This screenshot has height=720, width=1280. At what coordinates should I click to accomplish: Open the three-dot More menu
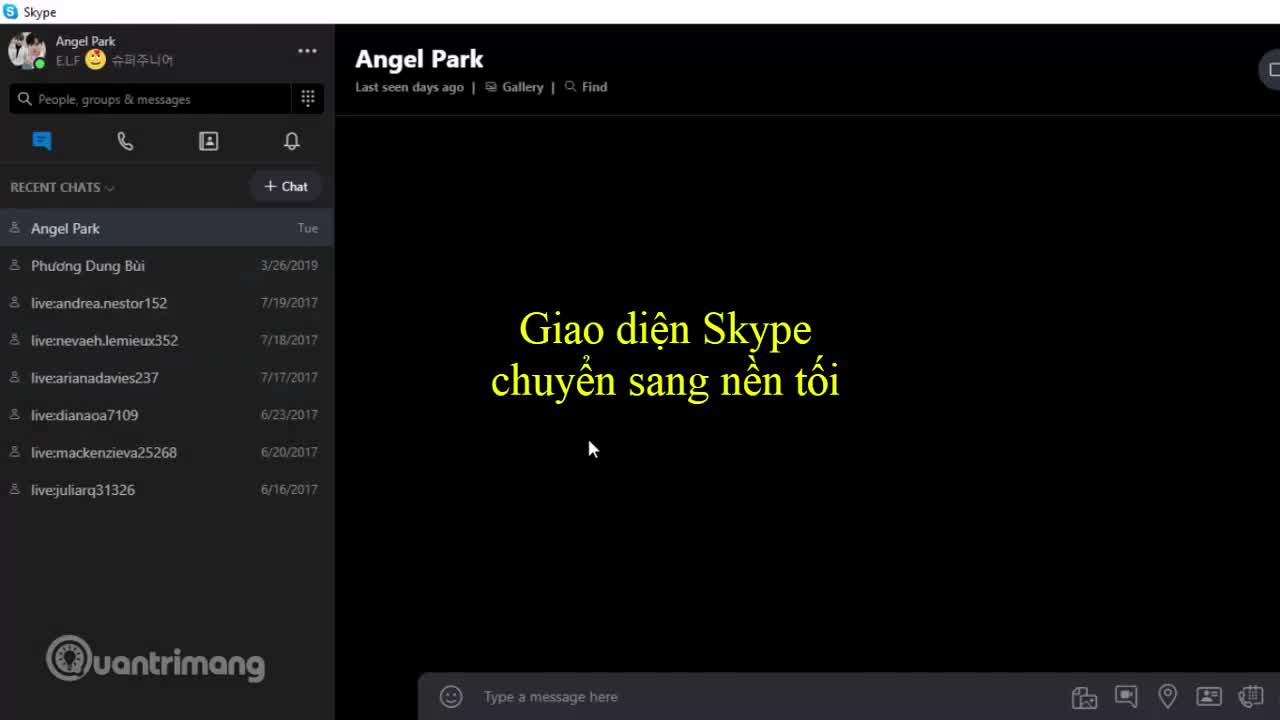tap(307, 51)
